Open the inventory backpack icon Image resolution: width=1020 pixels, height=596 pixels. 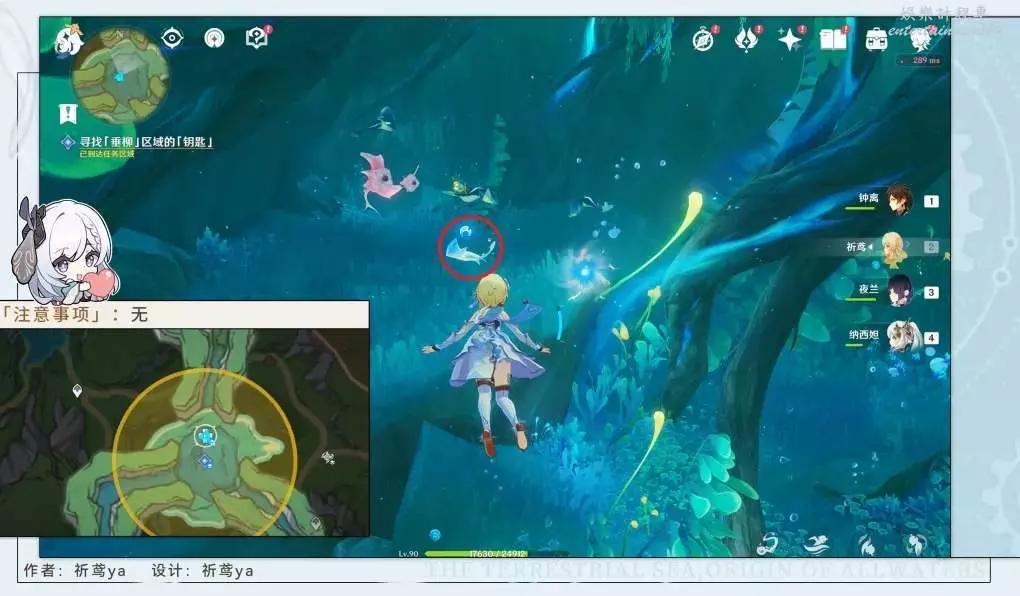point(876,39)
